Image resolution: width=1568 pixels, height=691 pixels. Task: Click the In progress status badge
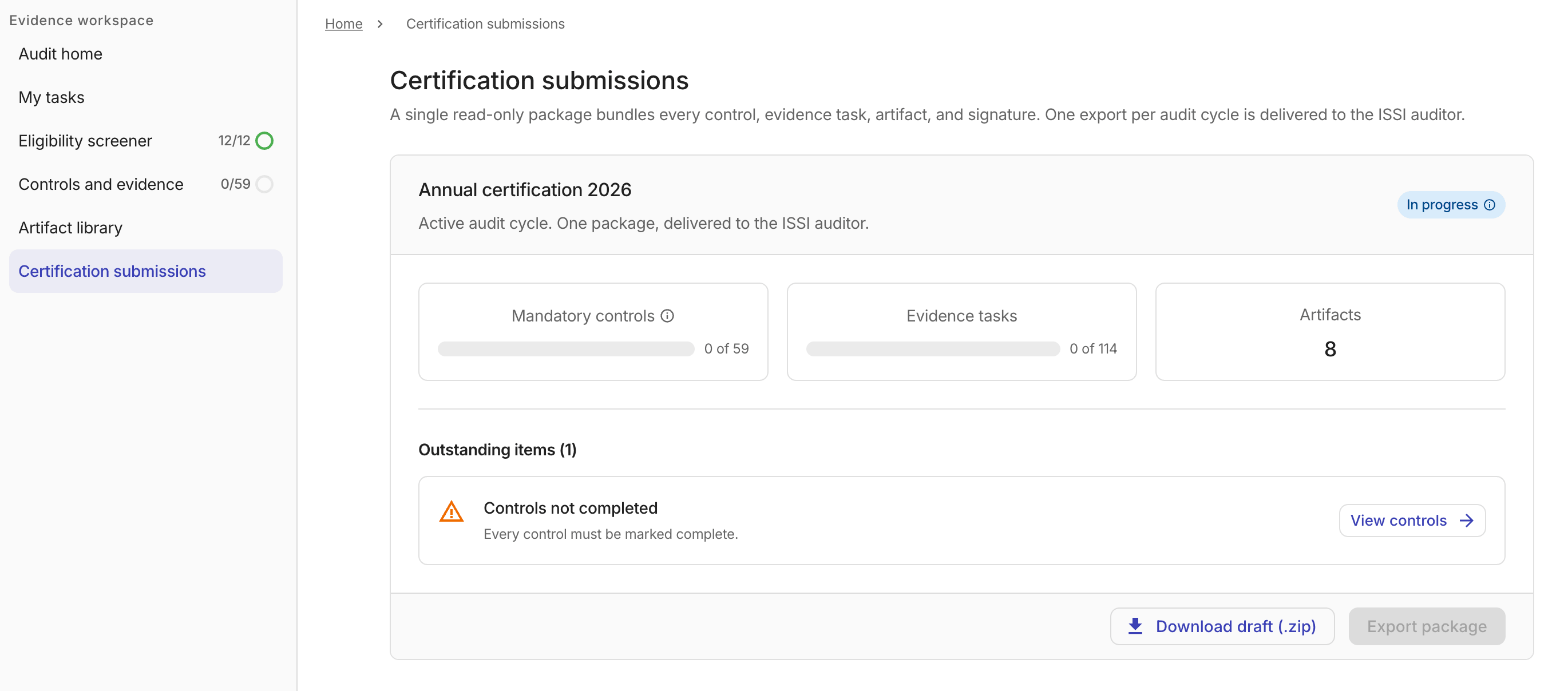[x=1451, y=205]
